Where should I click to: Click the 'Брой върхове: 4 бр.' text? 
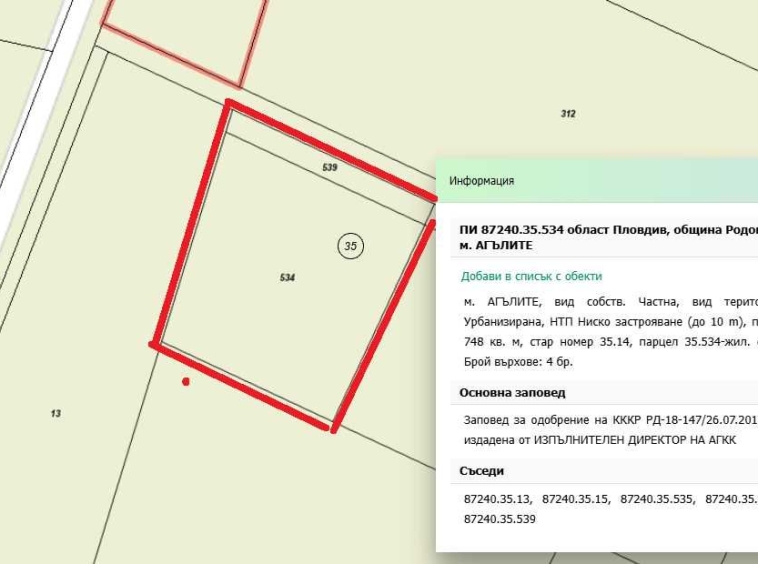(520, 362)
